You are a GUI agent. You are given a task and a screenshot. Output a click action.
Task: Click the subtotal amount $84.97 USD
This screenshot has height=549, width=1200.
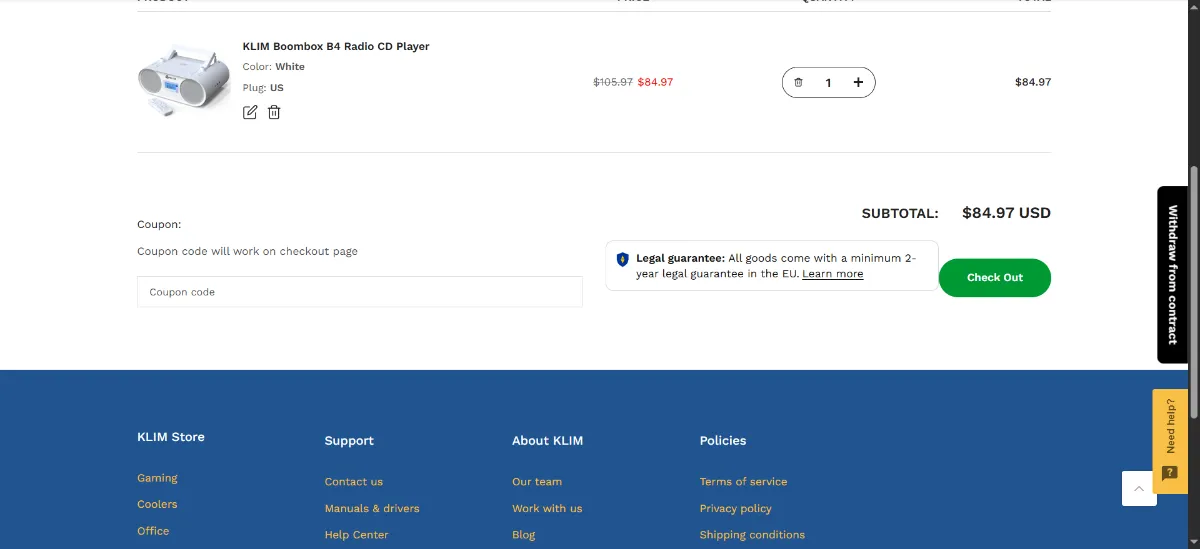click(1006, 213)
